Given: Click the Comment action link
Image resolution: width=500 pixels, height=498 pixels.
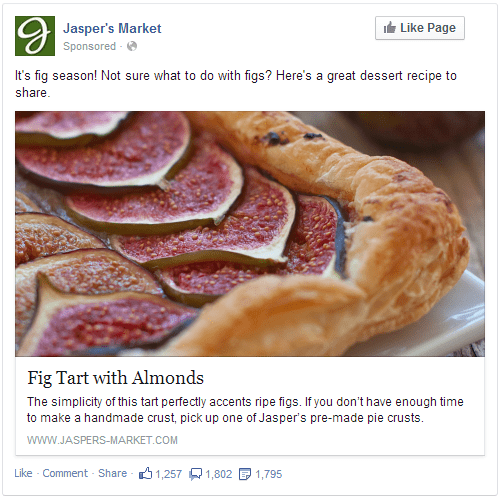Looking at the screenshot, I should (x=65, y=473).
